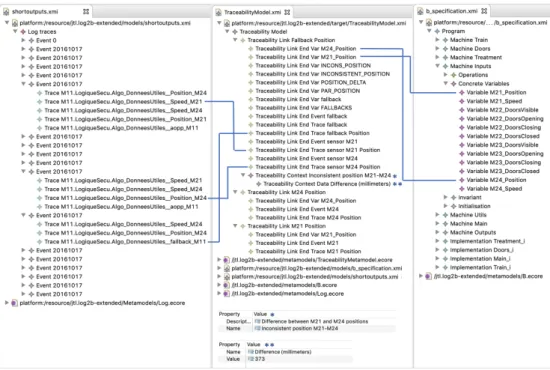Image resolution: width=550 pixels, height=370 pixels.
Task: Expand the Operations node
Action: tap(446, 75)
